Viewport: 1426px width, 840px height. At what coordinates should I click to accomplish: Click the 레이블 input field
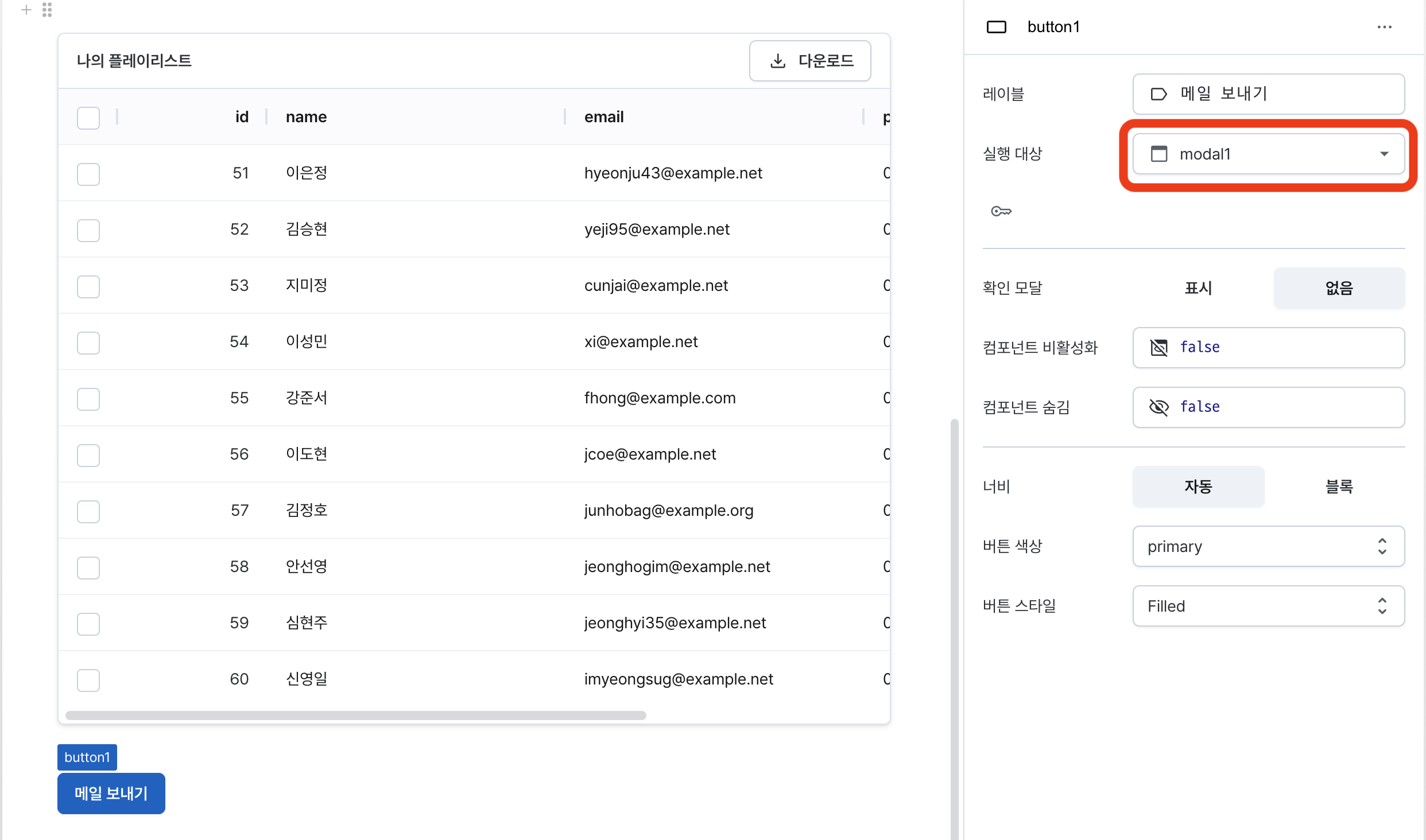point(1269,94)
